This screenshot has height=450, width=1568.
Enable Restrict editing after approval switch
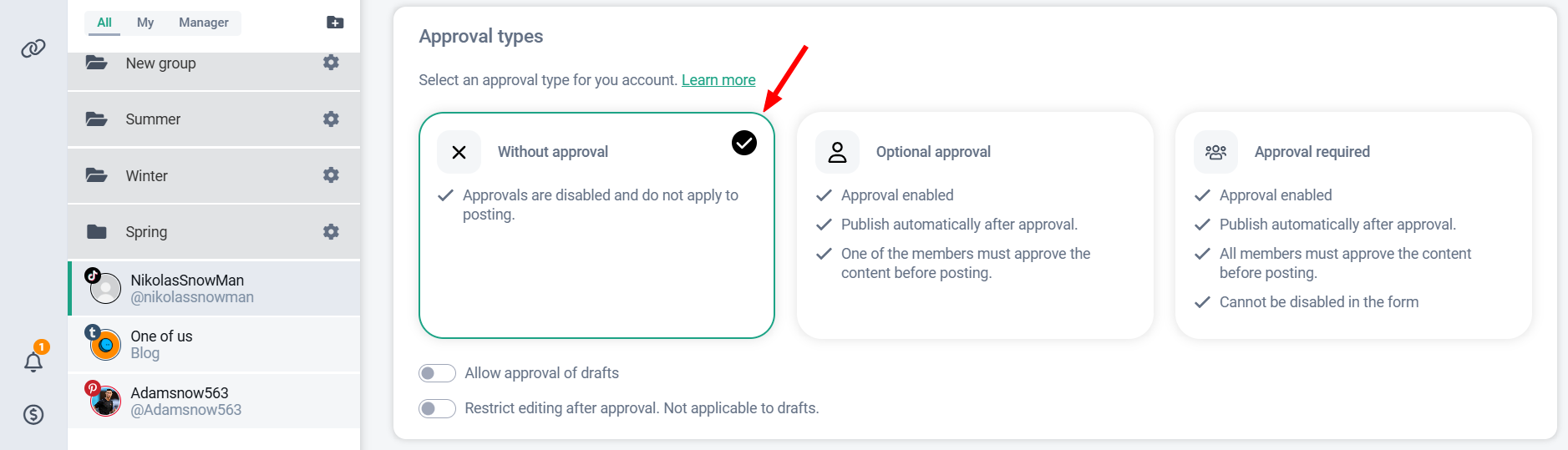437,408
